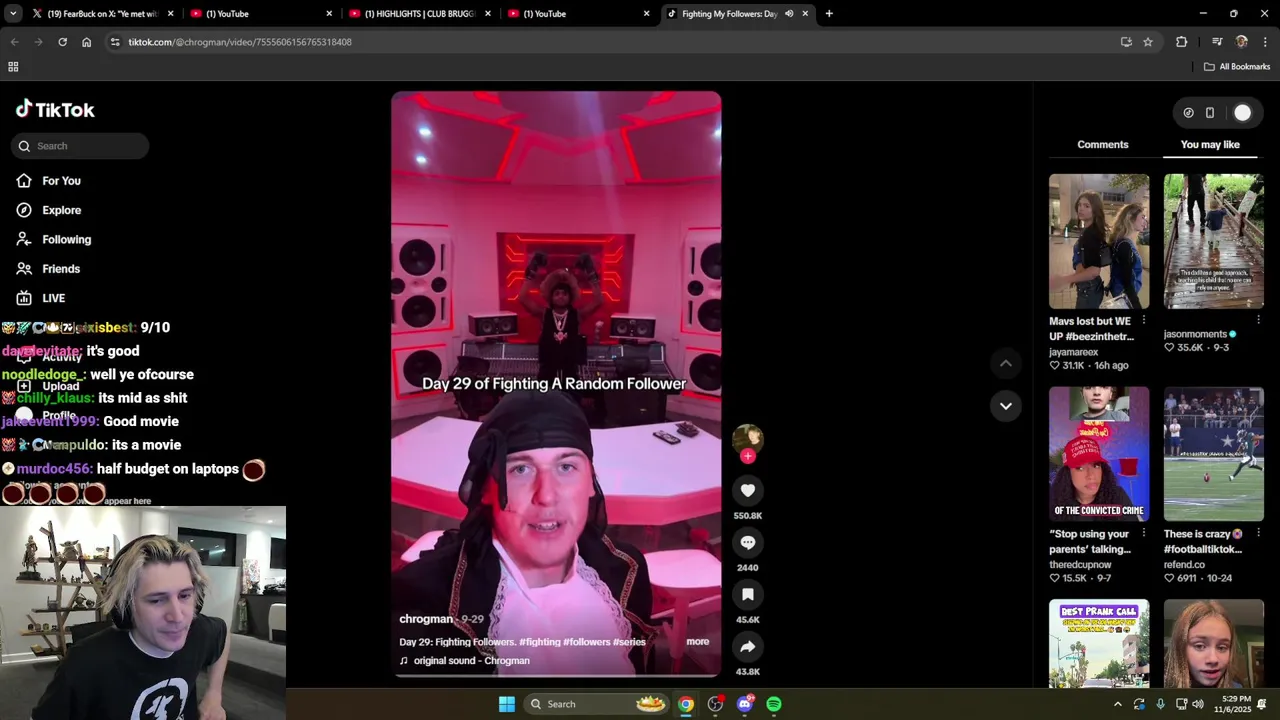This screenshot has height=720, width=1280.
Task: Switch to the Comments tab
Action: coord(1103,145)
